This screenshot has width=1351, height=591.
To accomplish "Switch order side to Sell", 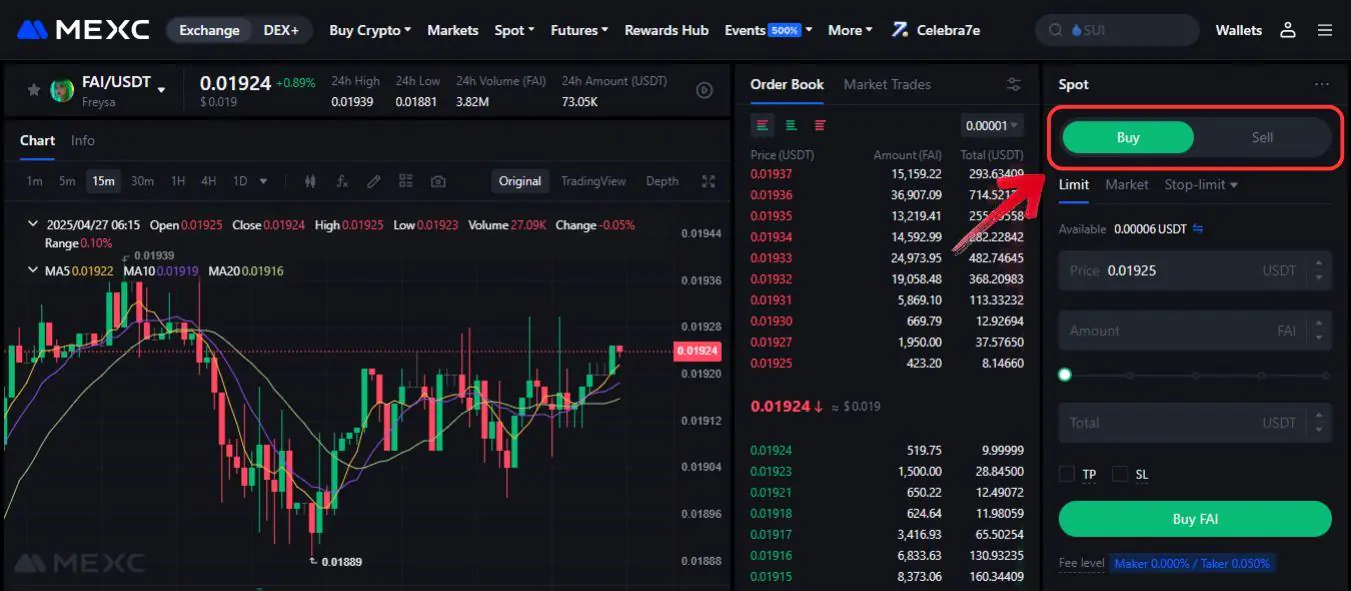I will (x=1262, y=137).
